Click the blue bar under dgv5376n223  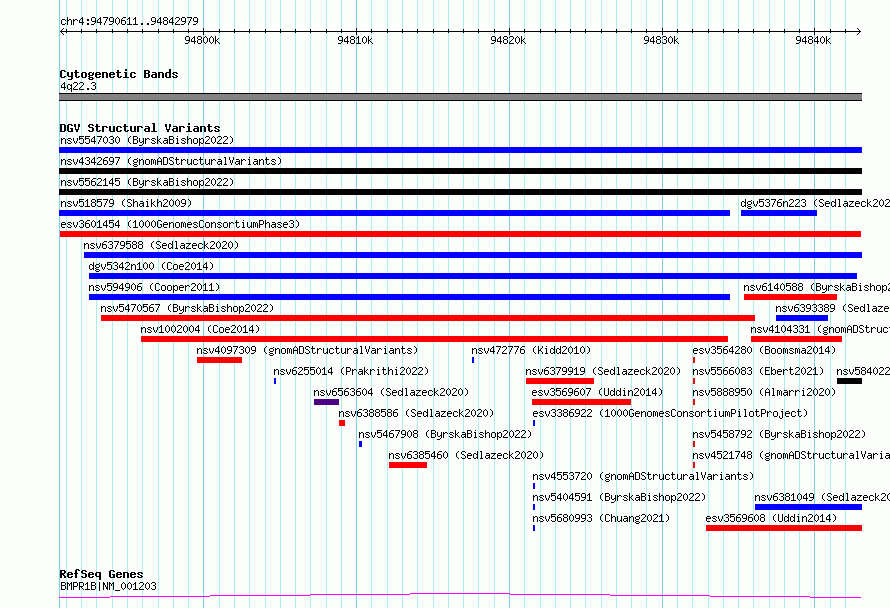[779, 213]
